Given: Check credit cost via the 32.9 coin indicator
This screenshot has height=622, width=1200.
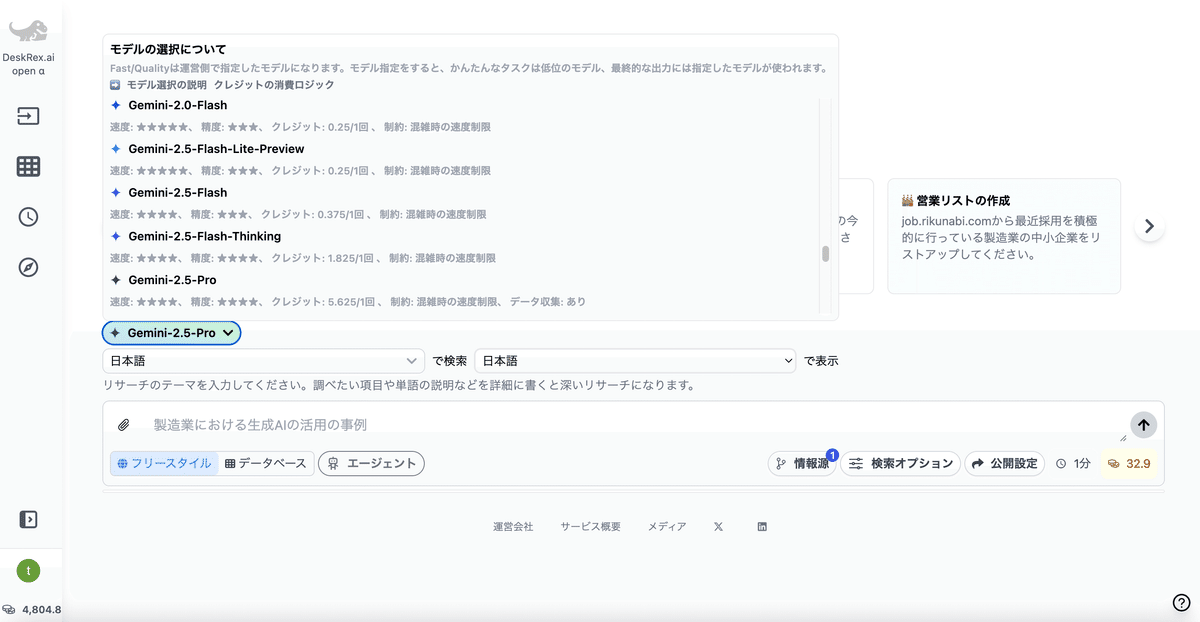Looking at the screenshot, I should coord(1128,463).
